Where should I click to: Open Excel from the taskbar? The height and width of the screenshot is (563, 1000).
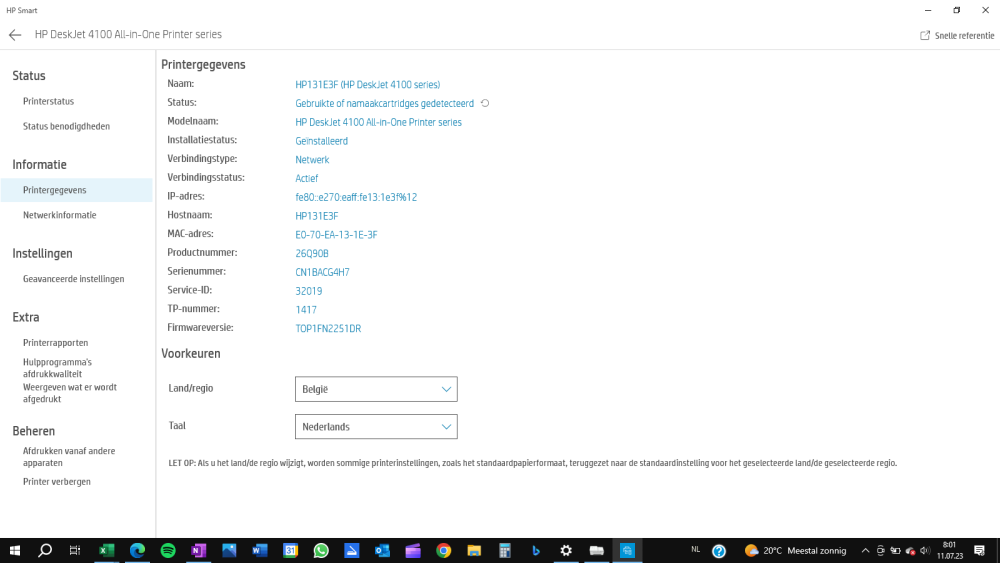pyautogui.click(x=107, y=550)
